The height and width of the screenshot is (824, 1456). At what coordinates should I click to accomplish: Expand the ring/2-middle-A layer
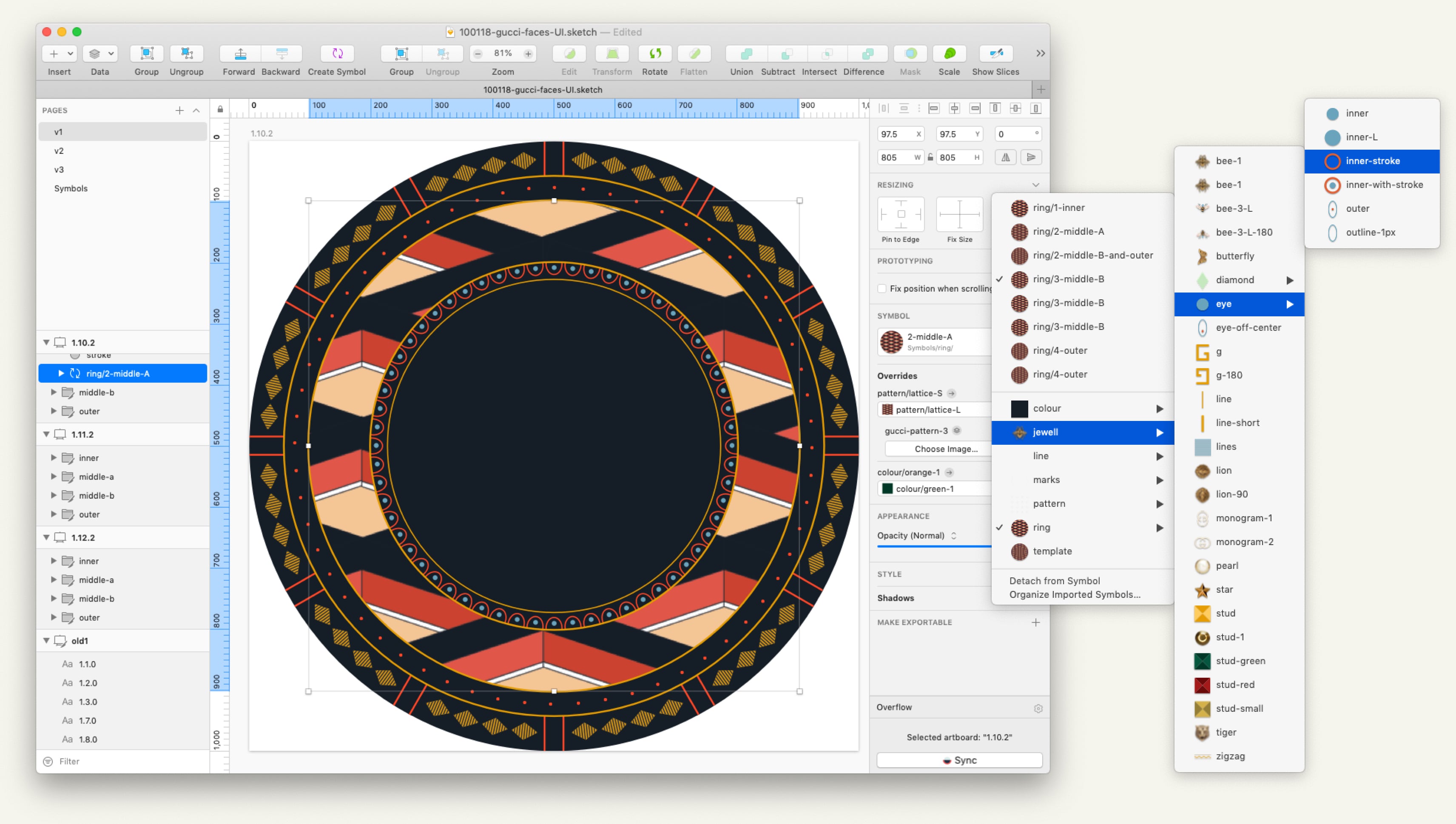point(61,373)
